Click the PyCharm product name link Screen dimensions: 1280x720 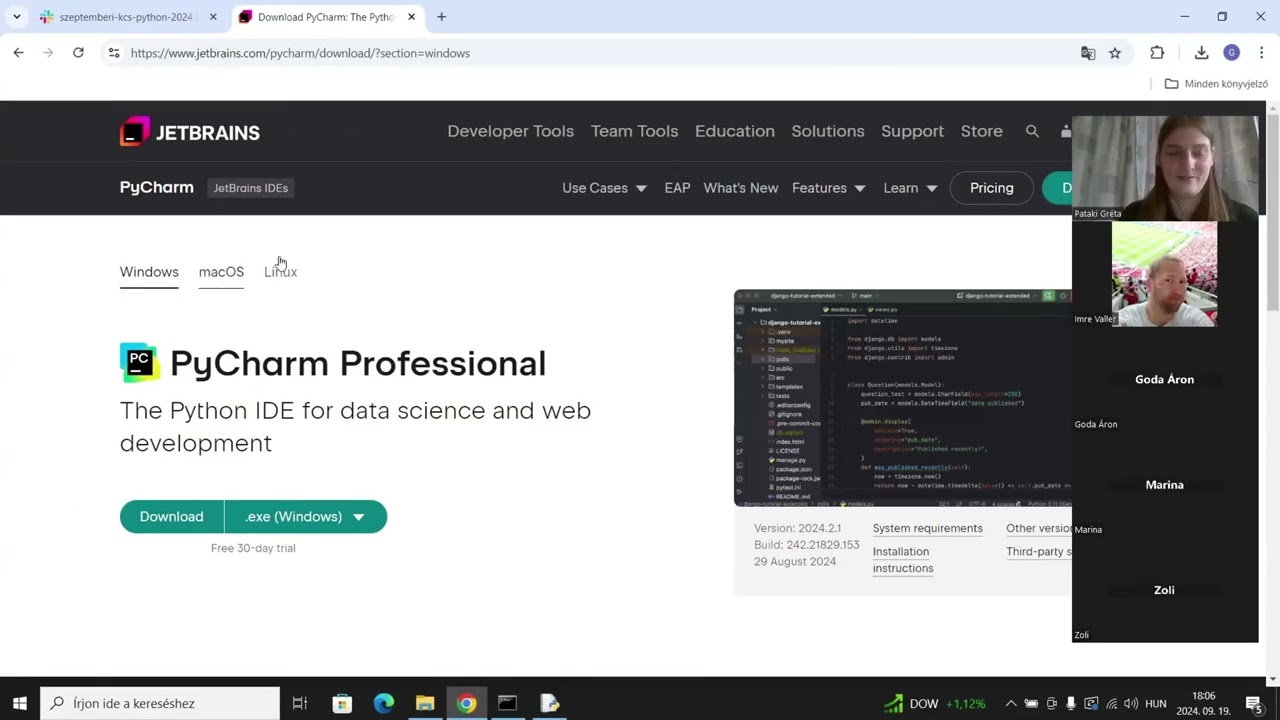(x=157, y=188)
